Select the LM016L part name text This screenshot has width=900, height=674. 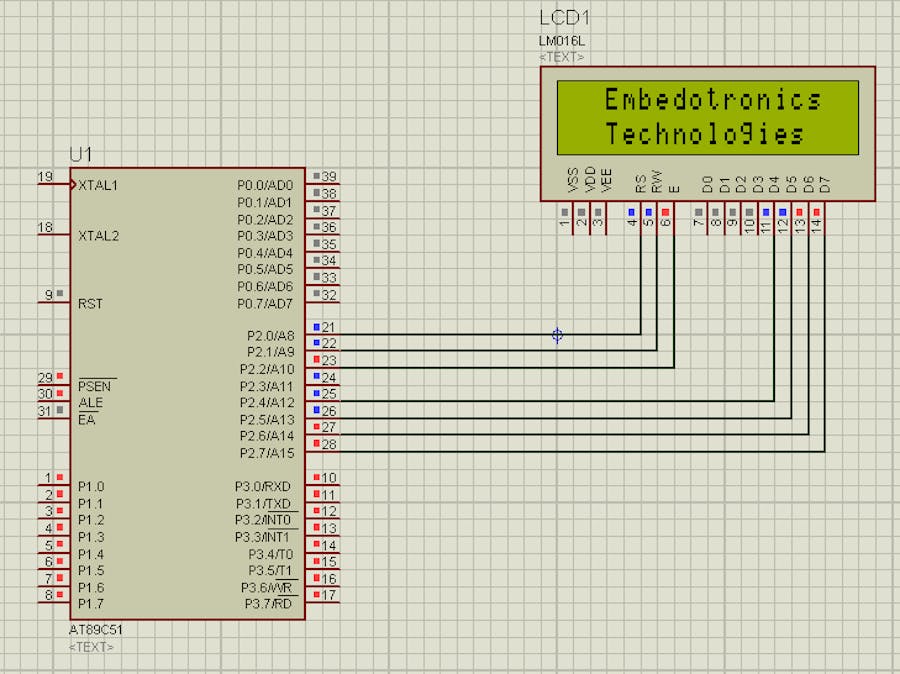[x=561, y=41]
